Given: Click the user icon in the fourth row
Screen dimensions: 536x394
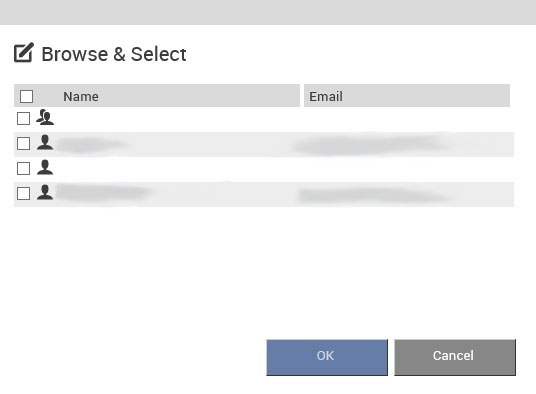Looking at the screenshot, I should pos(45,192).
